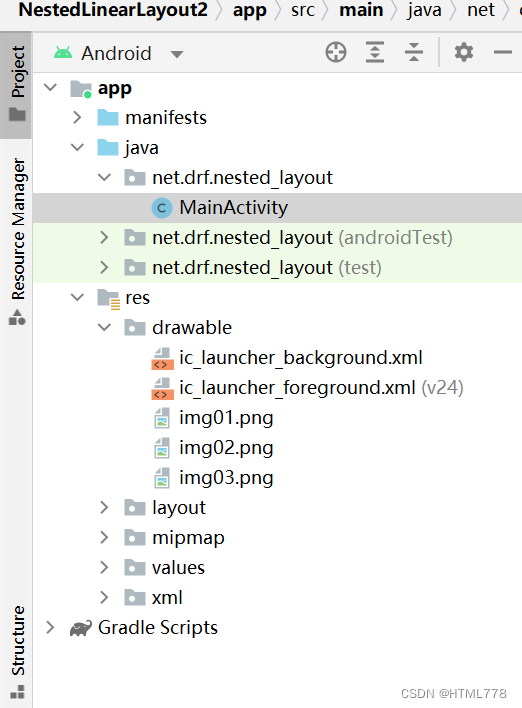Click the drawable folder icon
Screen dimensions: 522x708
(x=135, y=327)
